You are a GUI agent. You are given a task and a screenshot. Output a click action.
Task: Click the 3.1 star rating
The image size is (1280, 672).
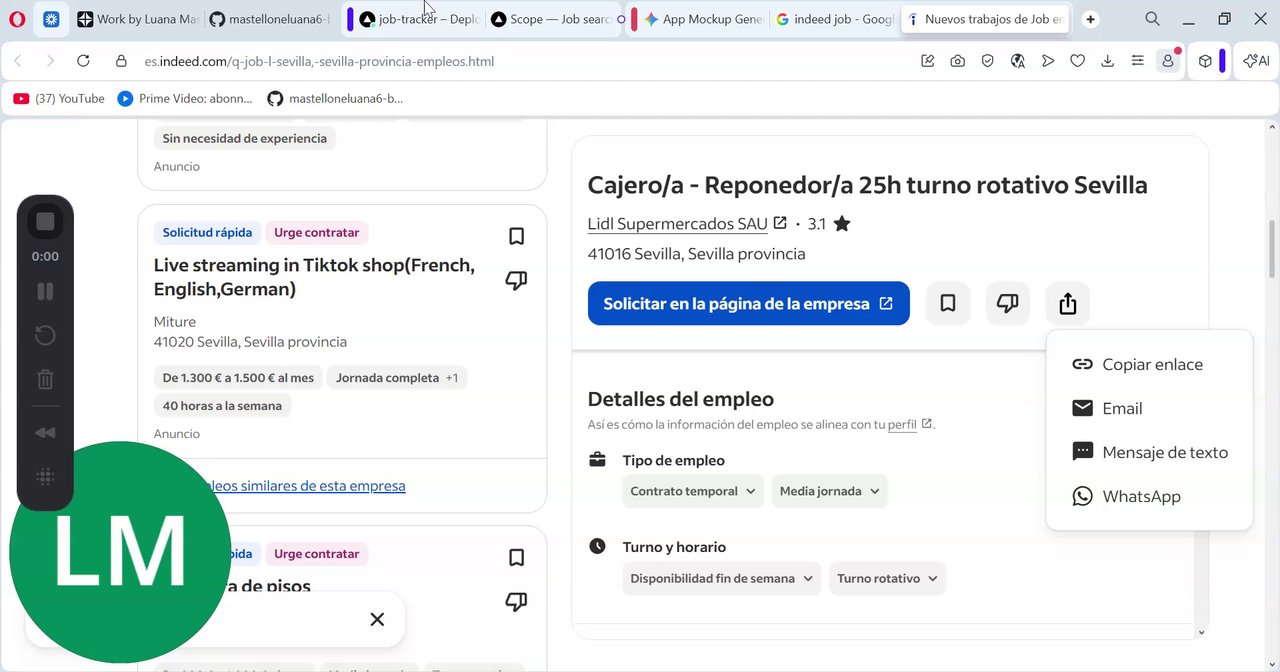pos(829,224)
